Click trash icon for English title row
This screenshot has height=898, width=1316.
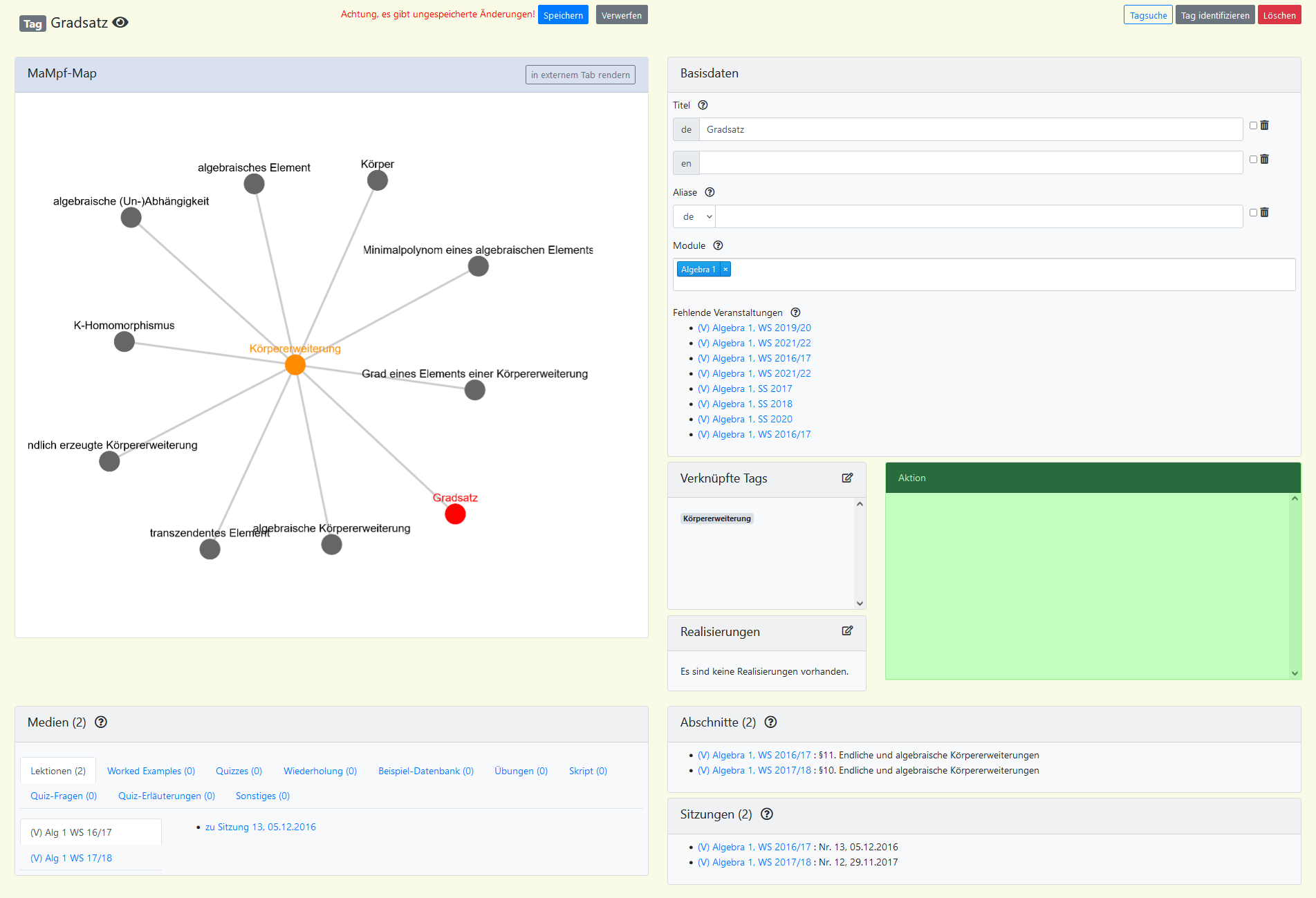1264,159
